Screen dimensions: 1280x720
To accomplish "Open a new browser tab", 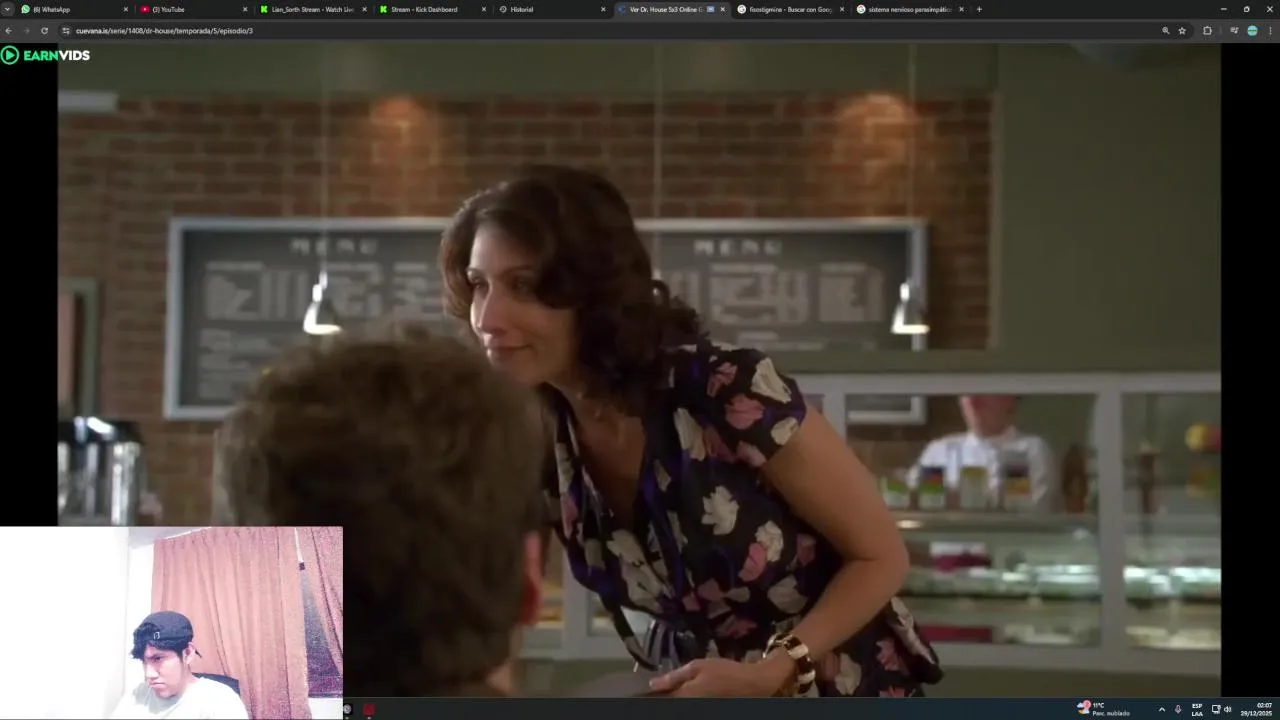I will coord(979,9).
